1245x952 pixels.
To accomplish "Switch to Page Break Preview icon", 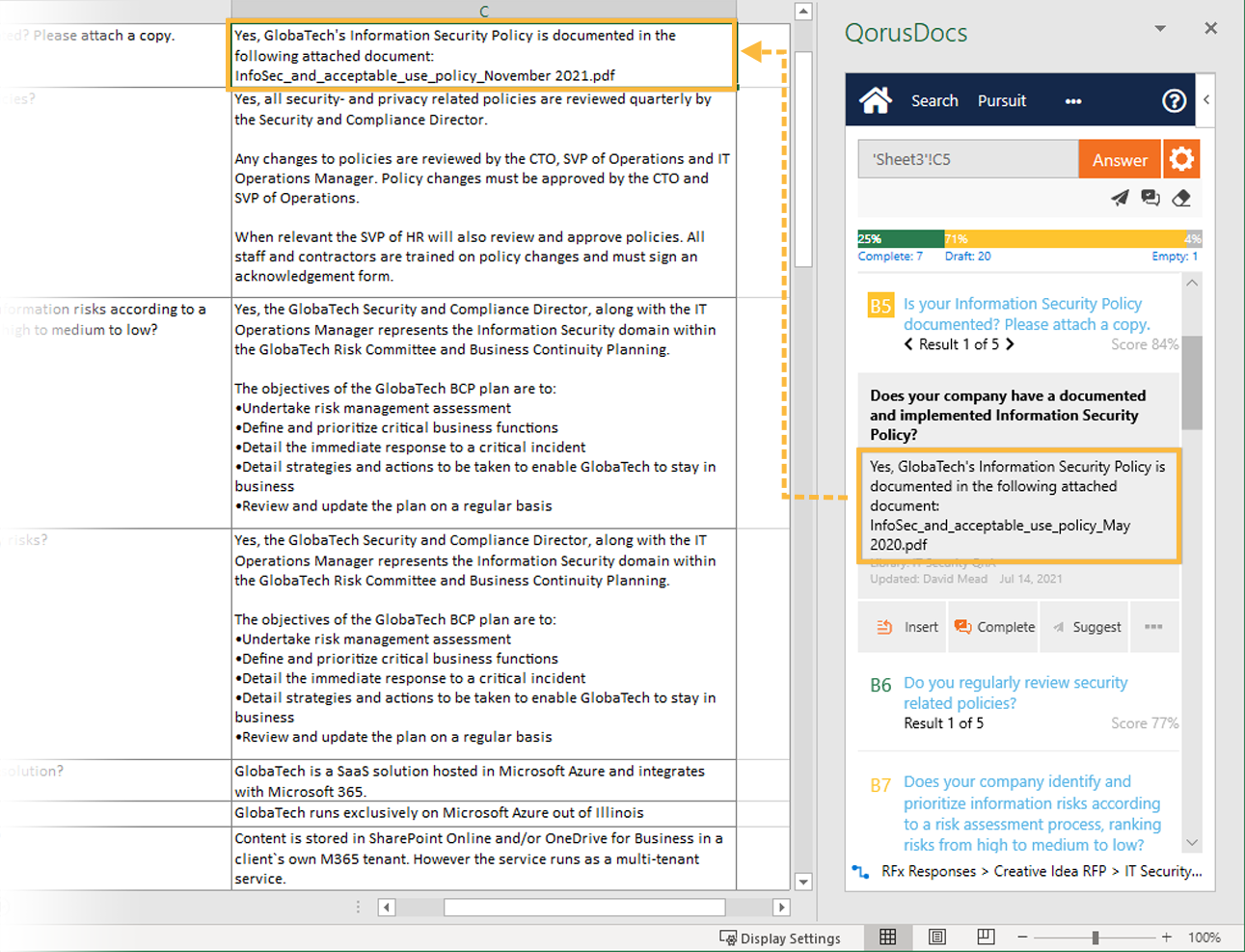I will click(985, 937).
